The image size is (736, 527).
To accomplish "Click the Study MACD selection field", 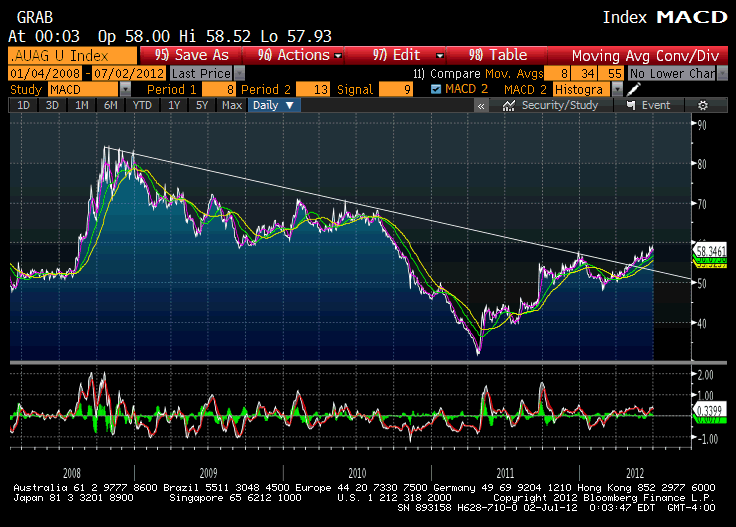I will click(84, 89).
